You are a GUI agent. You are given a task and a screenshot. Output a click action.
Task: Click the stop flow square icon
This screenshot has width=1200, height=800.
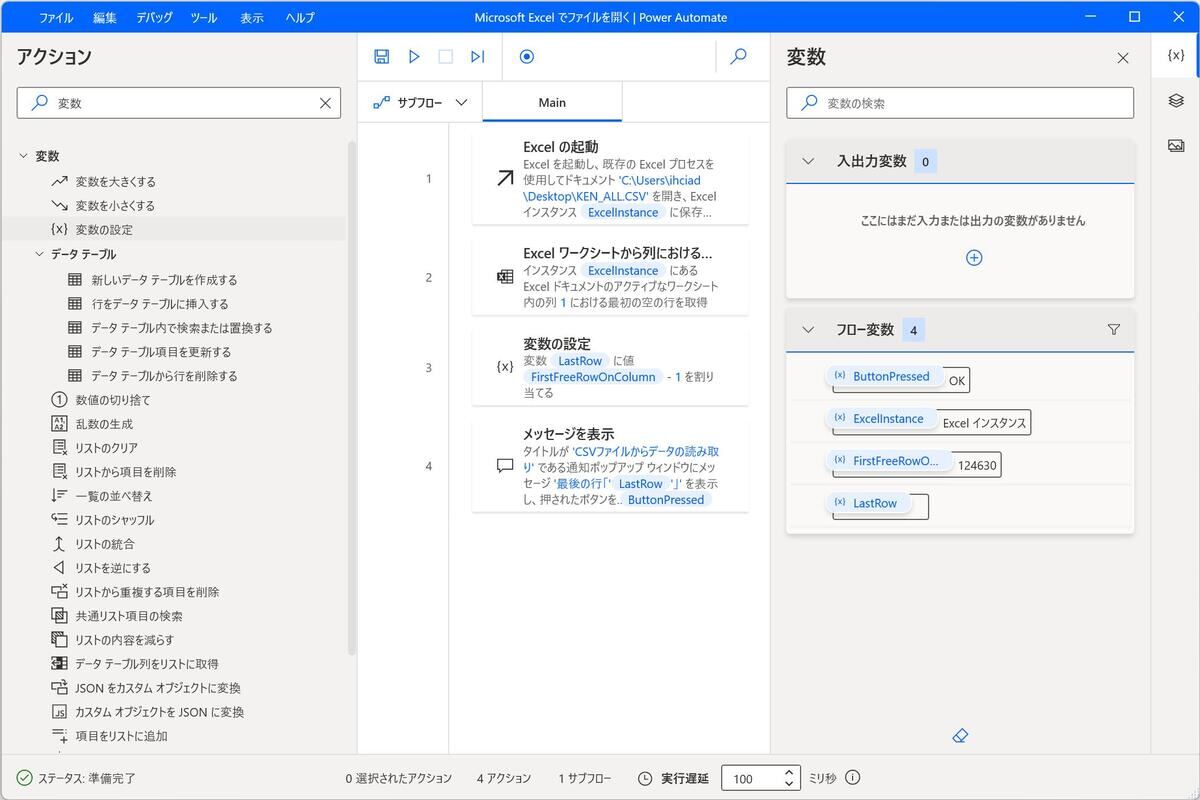click(x=446, y=57)
